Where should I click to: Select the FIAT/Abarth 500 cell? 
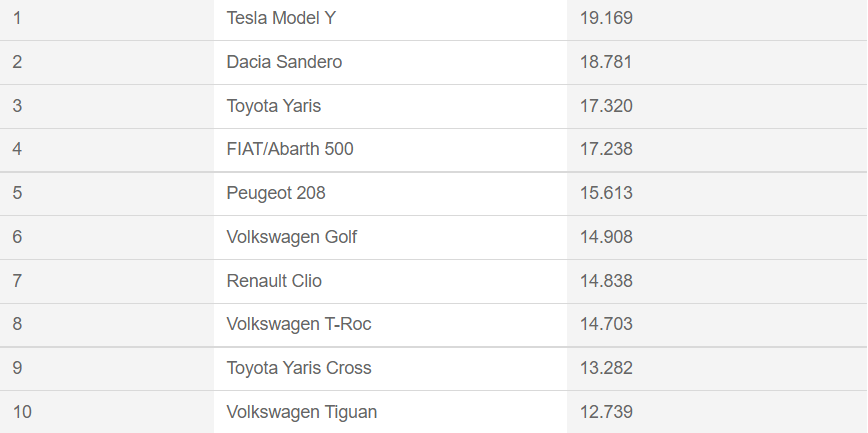pos(290,149)
